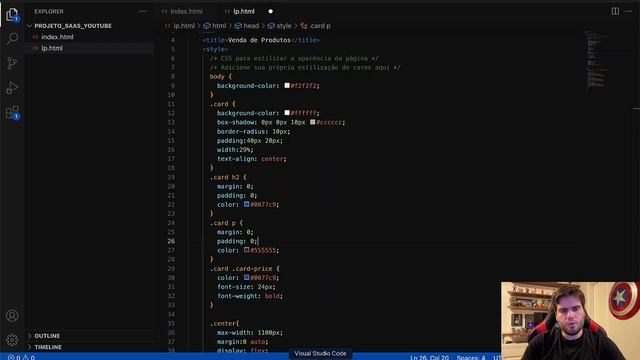640x360 pixels.
Task: Collapse the PROJETO_SAAS_YOUTUBE folder
Action: coord(73,26)
